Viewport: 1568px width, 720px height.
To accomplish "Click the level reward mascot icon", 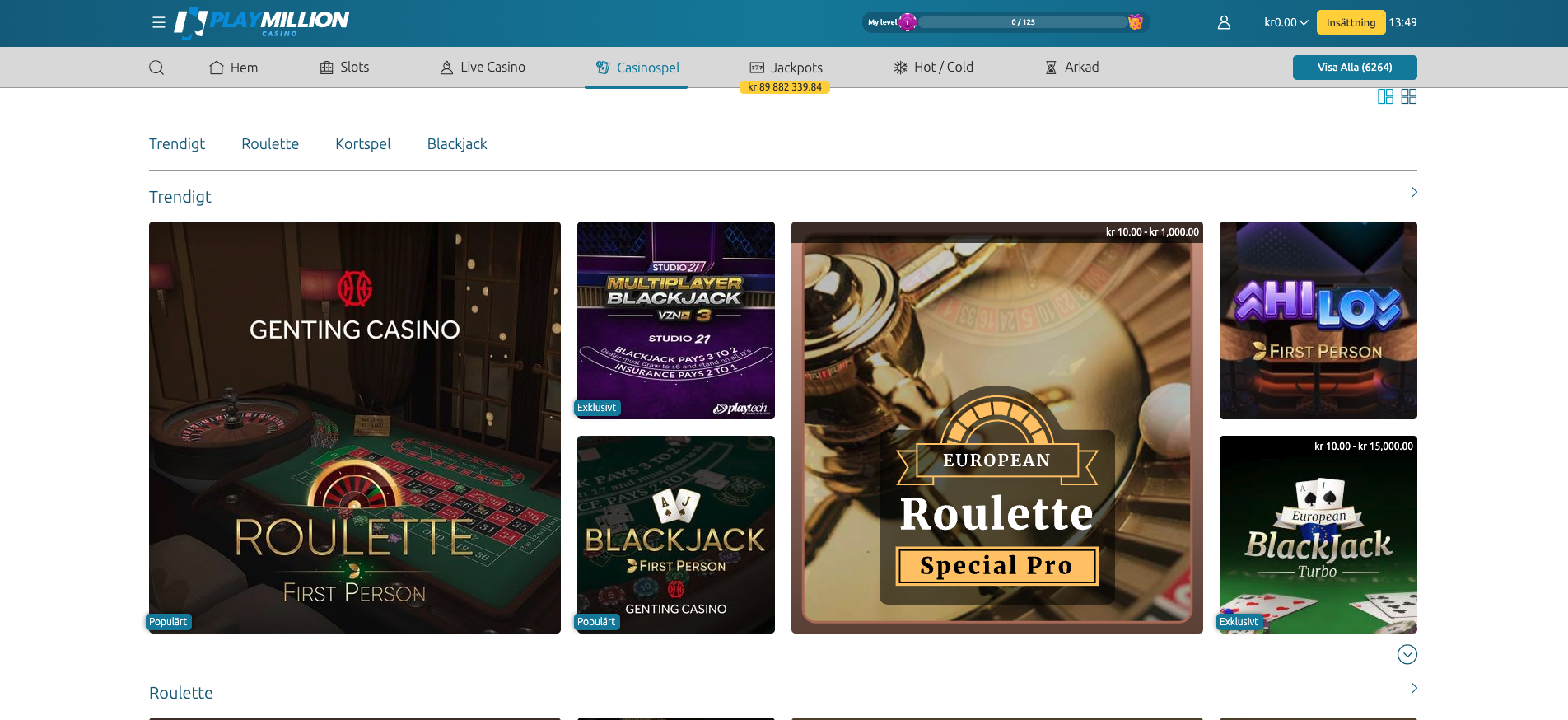I will point(1136,22).
